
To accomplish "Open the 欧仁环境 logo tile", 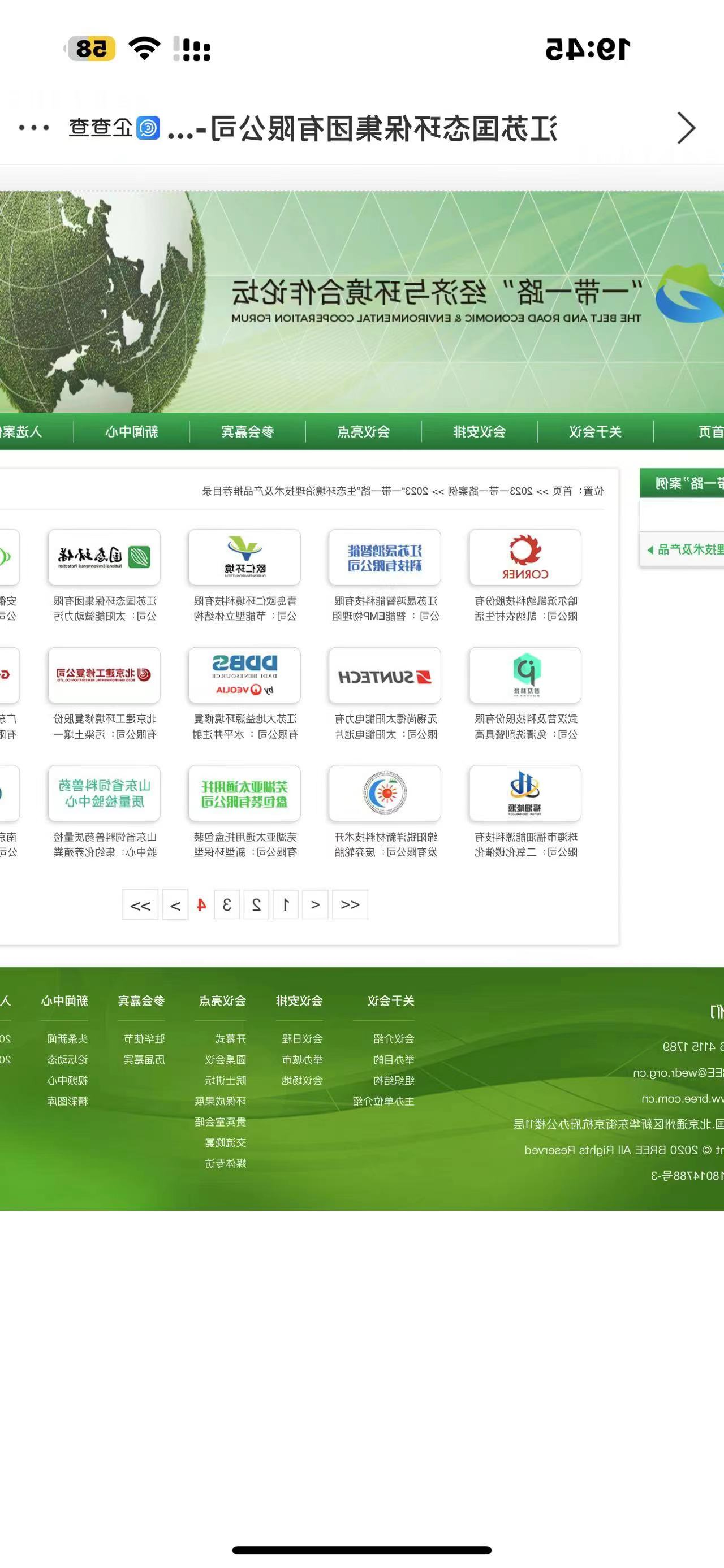I will (244, 557).
